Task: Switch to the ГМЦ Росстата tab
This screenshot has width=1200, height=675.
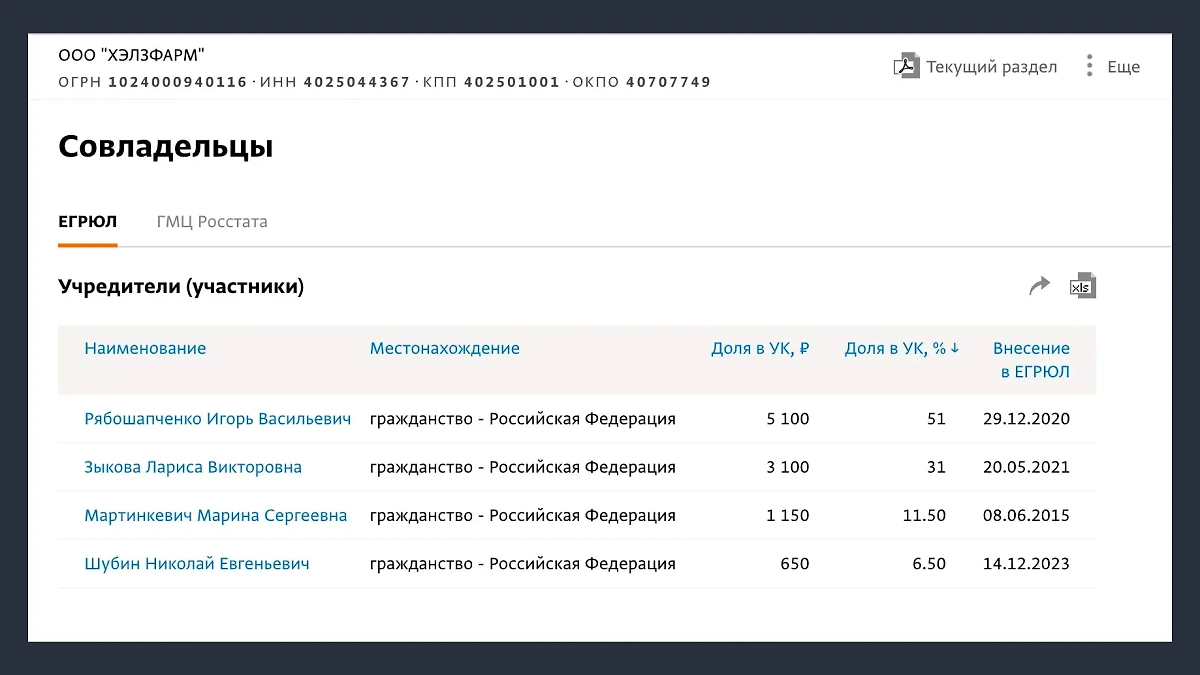Action: coord(211,222)
